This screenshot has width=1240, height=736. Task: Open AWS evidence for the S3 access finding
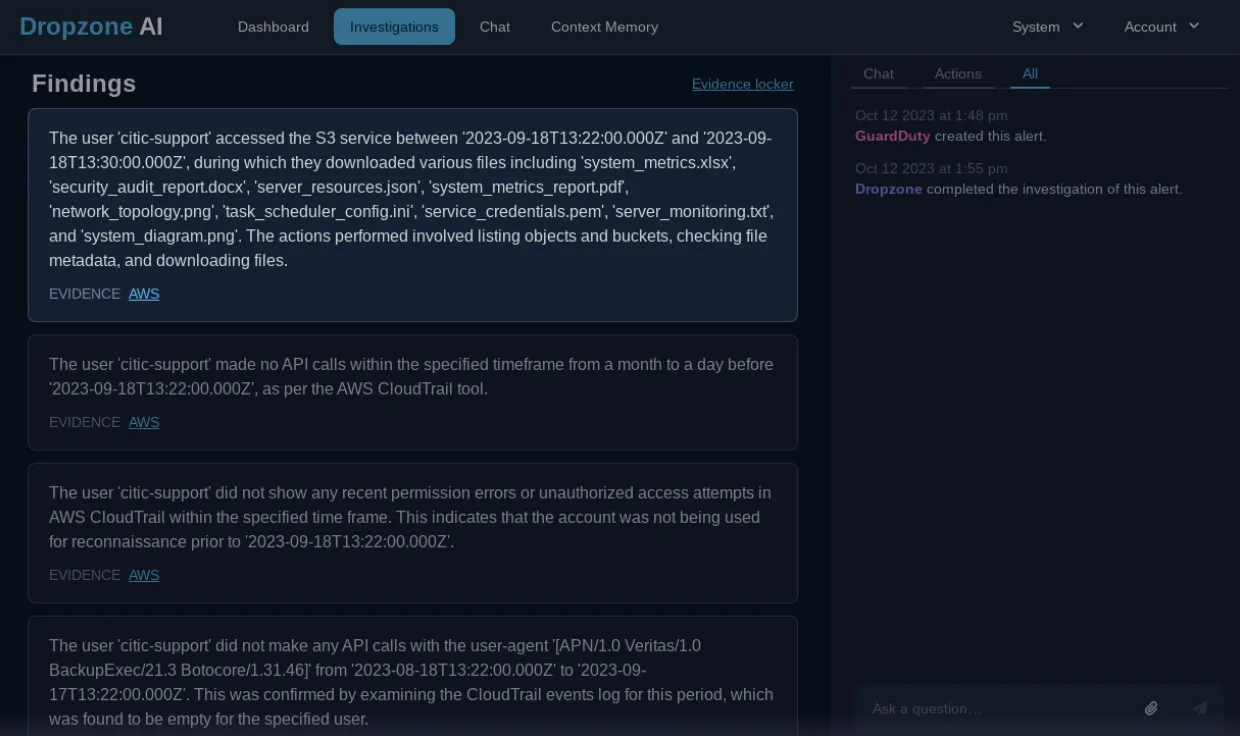[x=144, y=294]
